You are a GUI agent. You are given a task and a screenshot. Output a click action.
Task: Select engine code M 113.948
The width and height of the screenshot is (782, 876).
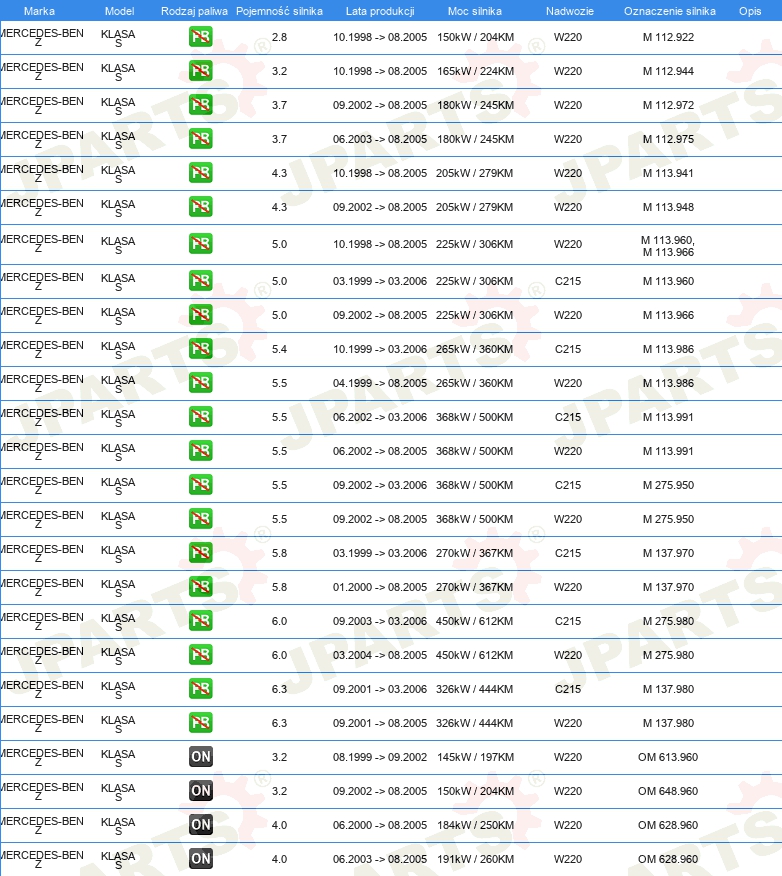click(x=668, y=207)
